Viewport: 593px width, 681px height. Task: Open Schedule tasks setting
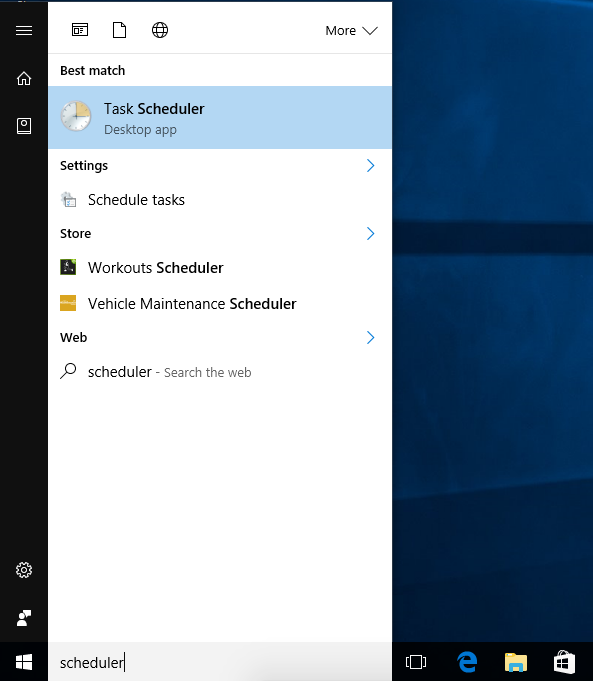(x=220, y=200)
